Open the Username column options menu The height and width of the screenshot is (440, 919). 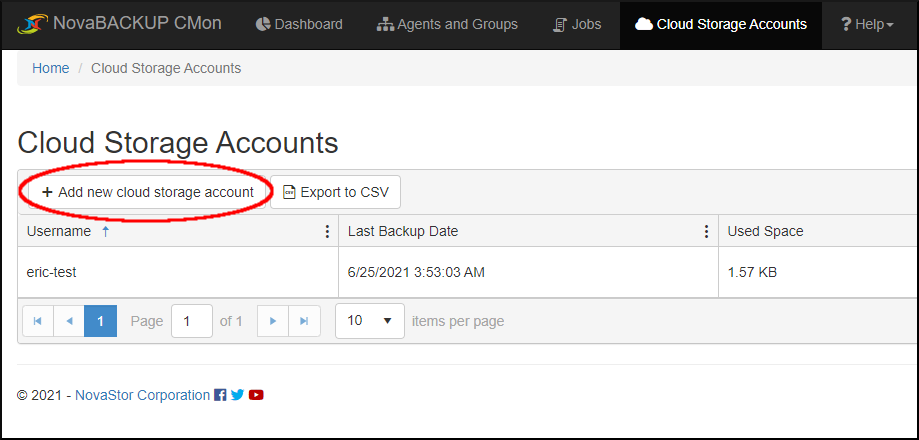327,232
